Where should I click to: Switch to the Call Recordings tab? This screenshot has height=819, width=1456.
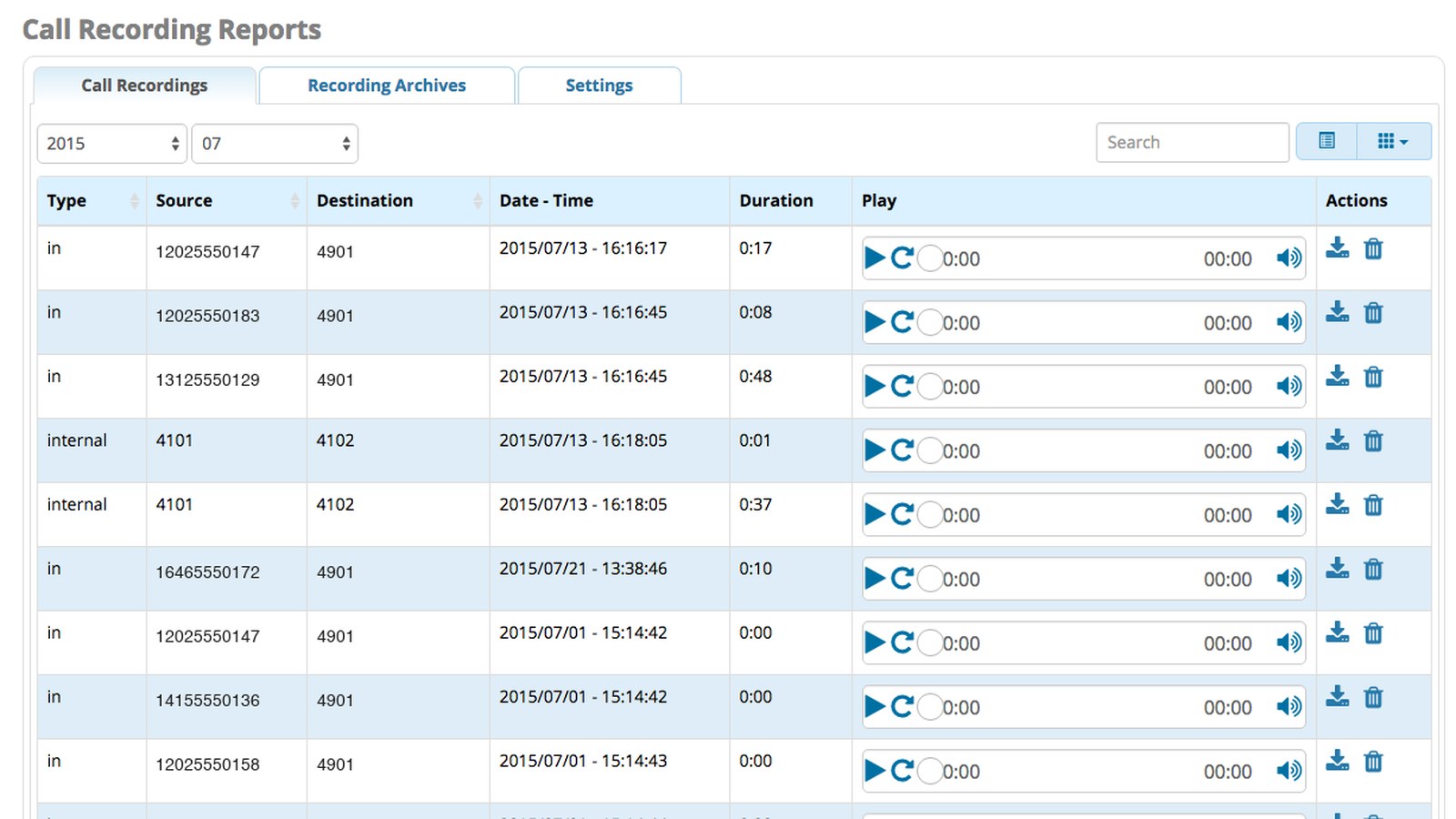145,86
